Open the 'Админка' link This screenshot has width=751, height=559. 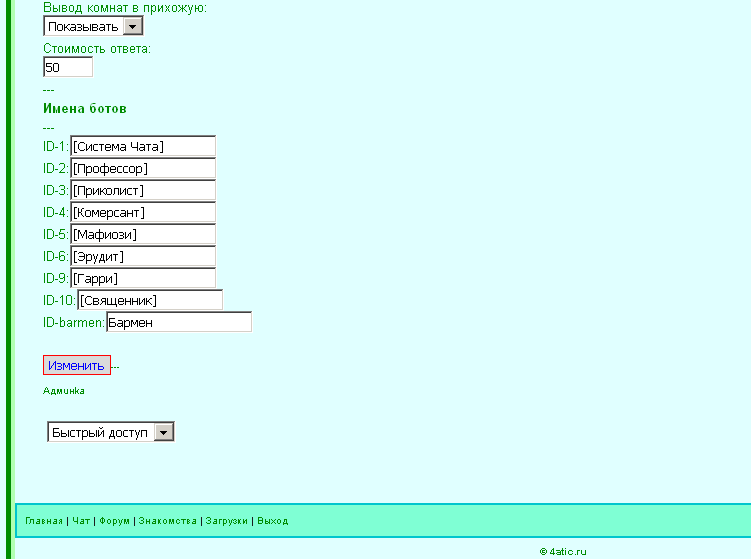[x=64, y=391]
